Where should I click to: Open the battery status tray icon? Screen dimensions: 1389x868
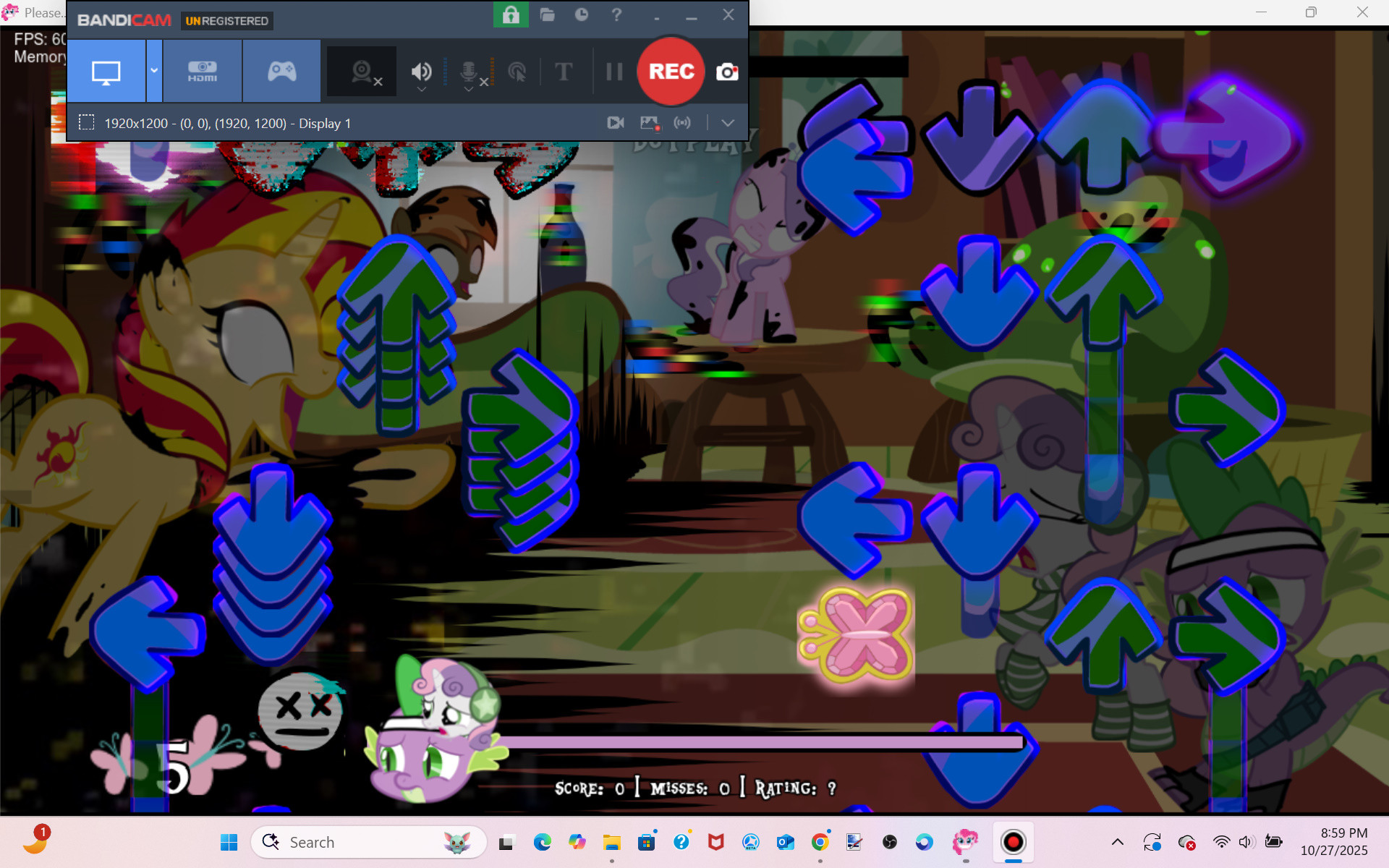pyautogui.click(x=1273, y=842)
